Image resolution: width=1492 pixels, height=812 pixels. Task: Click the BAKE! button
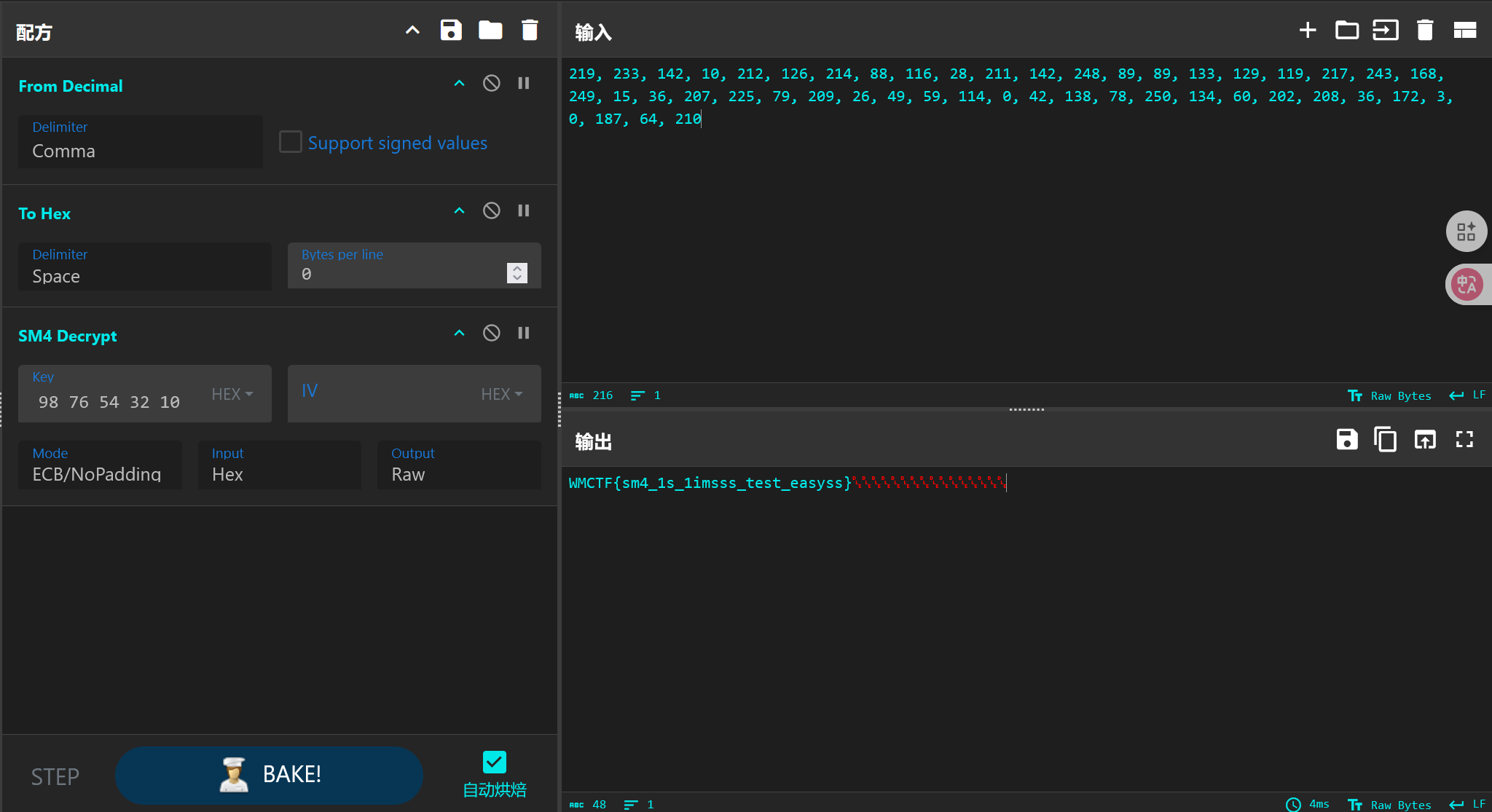pyautogui.click(x=269, y=775)
